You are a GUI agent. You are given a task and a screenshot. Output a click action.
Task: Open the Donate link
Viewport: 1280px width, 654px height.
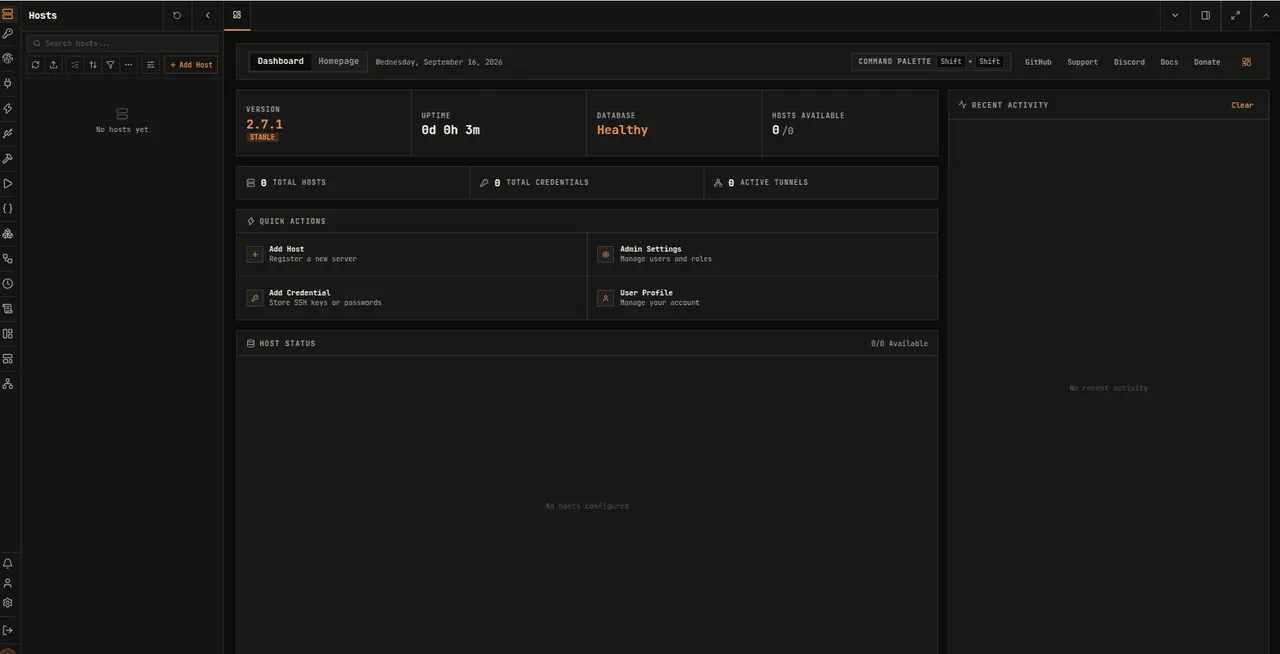[x=1207, y=62]
